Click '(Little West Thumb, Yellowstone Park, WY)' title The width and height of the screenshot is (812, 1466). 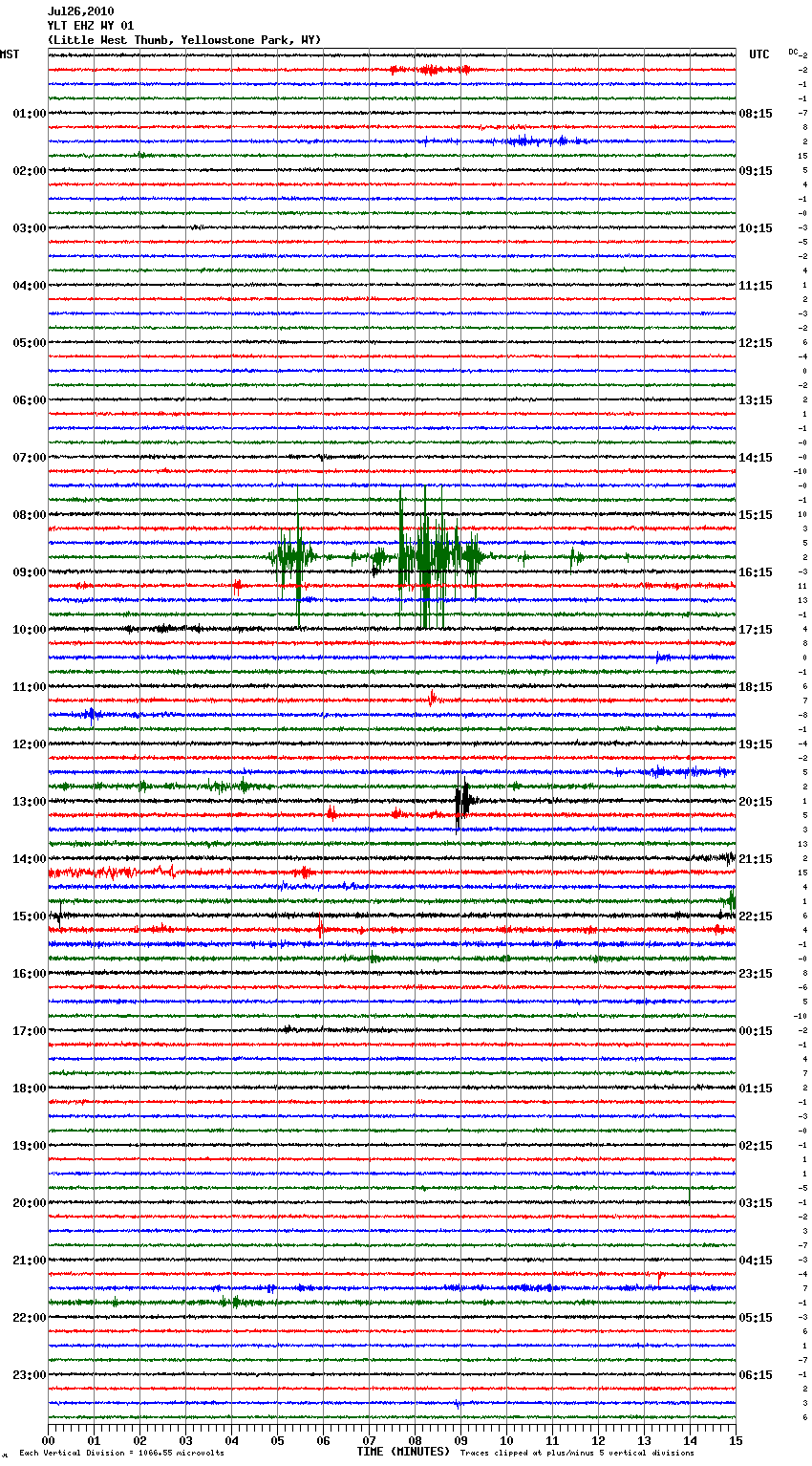184,40
